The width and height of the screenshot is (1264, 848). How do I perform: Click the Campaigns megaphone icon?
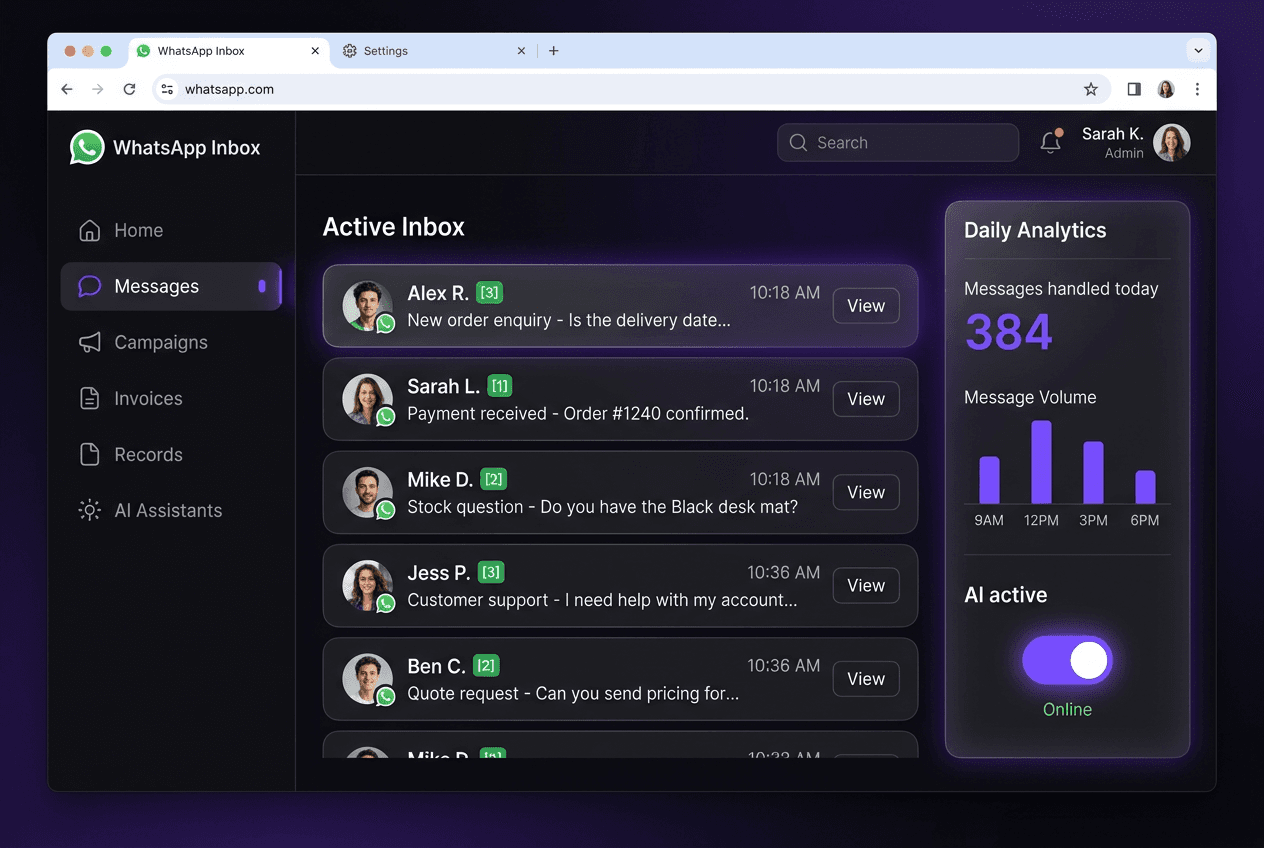point(90,342)
